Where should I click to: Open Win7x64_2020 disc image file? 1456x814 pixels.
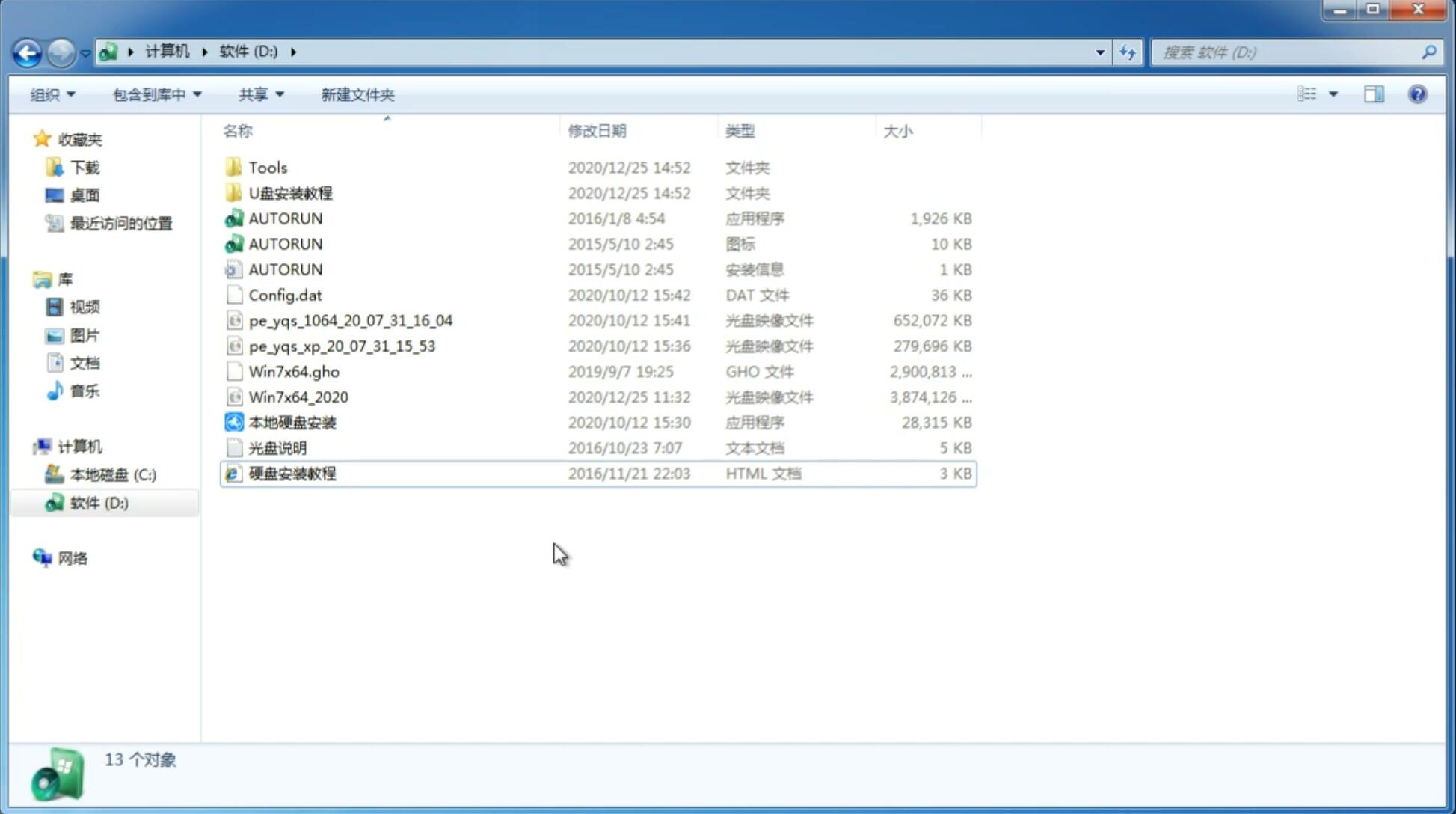point(298,397)
